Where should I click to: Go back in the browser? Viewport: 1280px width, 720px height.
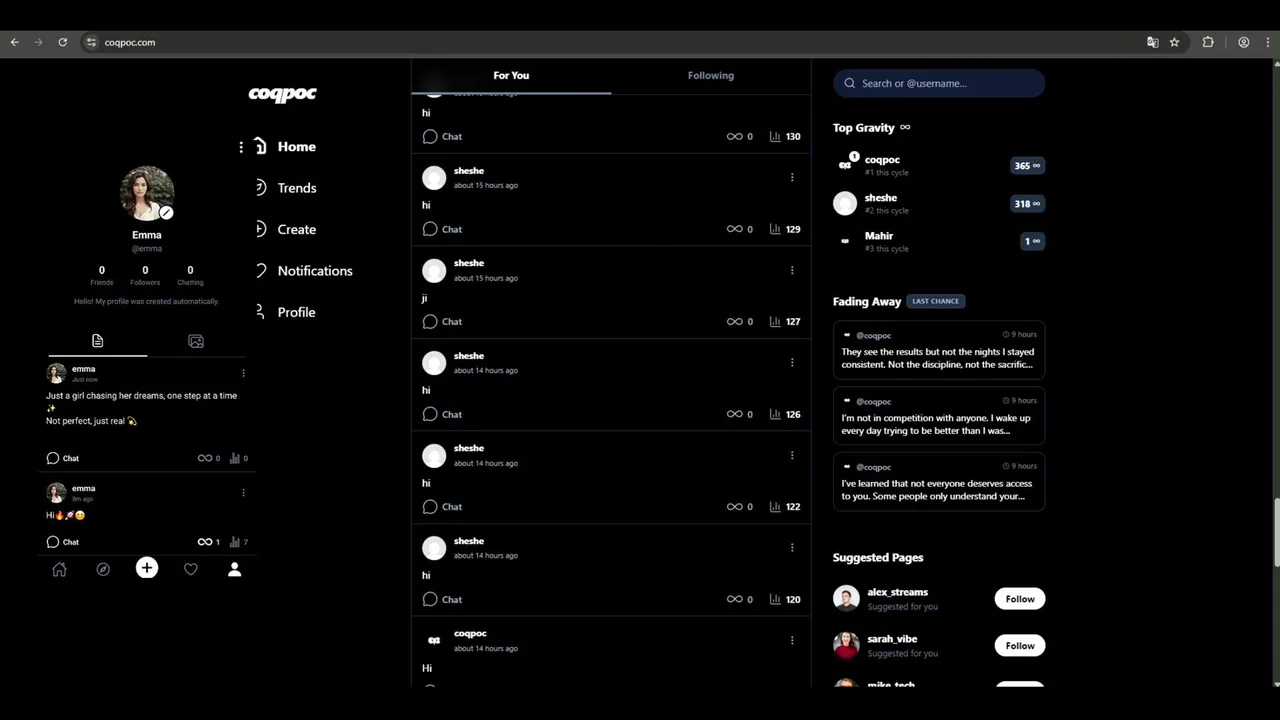[x=15, y=42]
